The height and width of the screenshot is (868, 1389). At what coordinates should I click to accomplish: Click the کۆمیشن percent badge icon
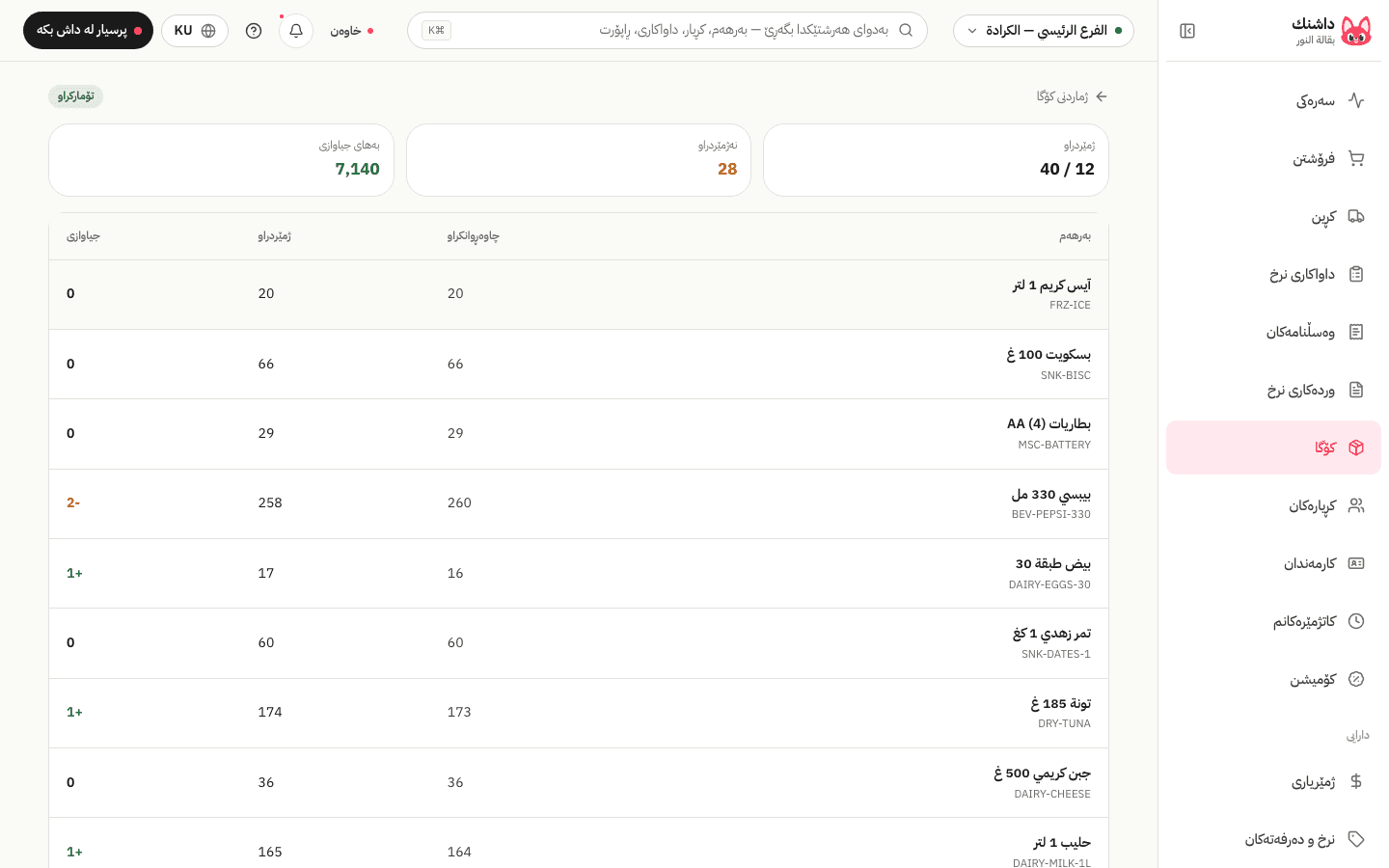coord(1356,679)
